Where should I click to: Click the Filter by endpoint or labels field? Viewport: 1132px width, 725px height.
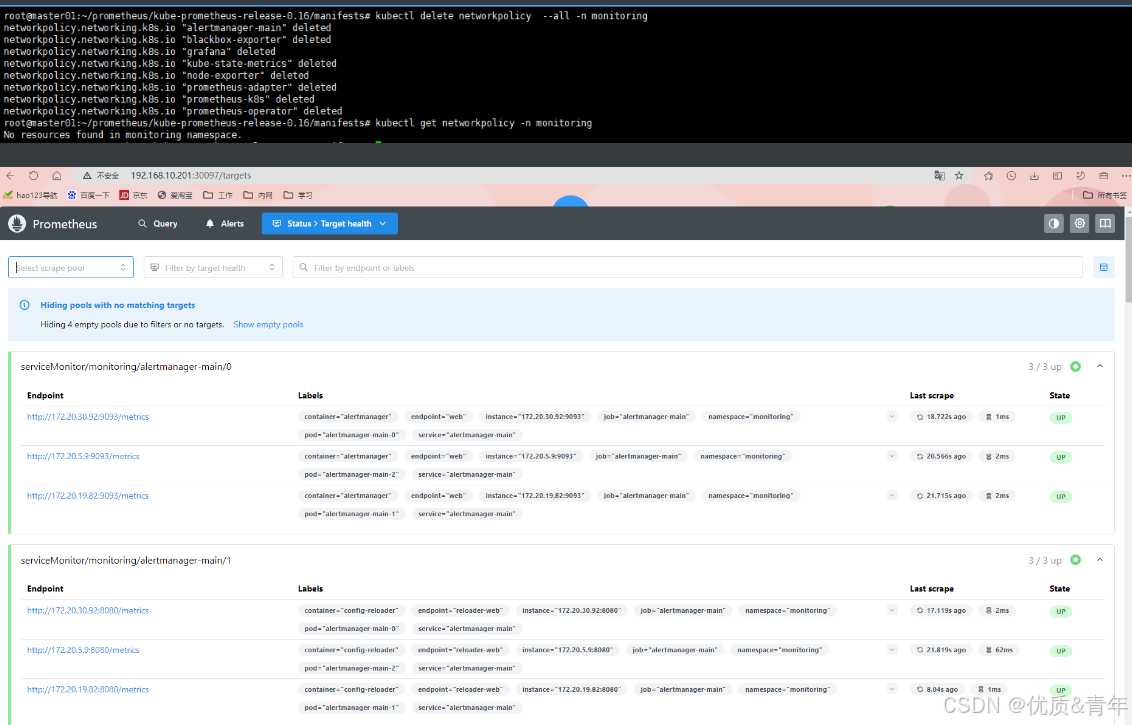tap(687, 267)
